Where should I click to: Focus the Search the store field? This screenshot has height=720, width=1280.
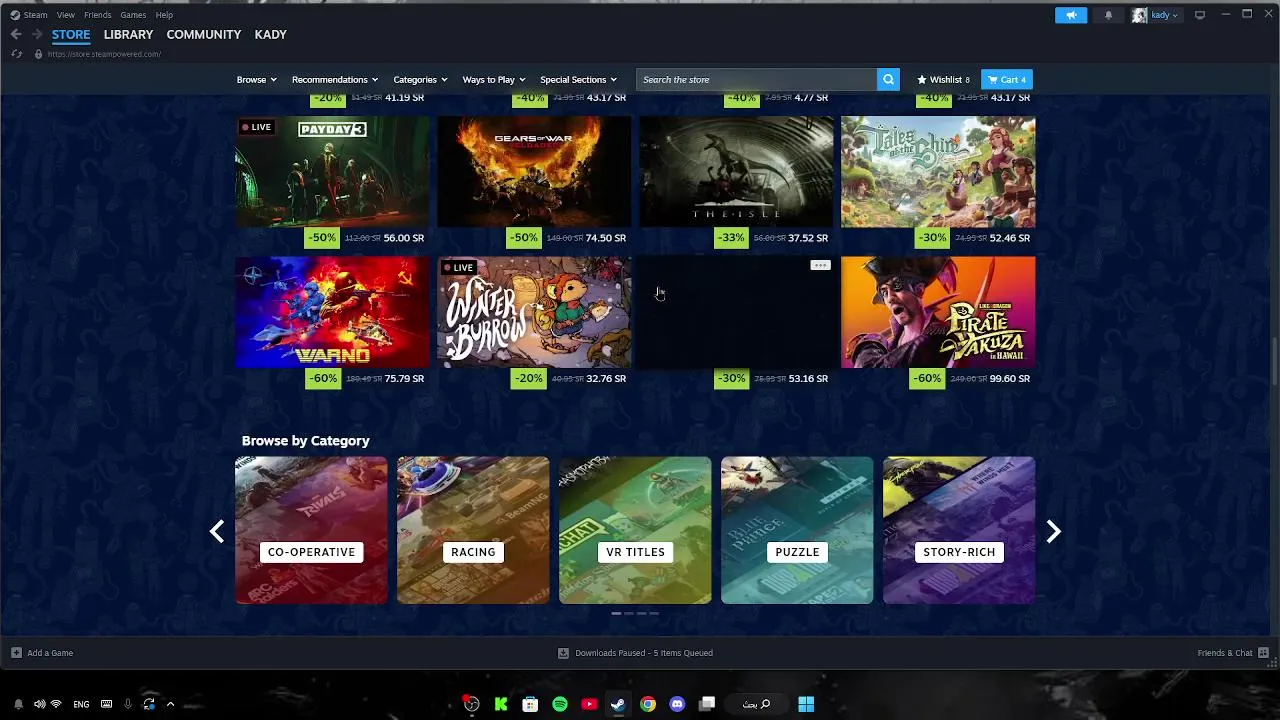point(756,80)
